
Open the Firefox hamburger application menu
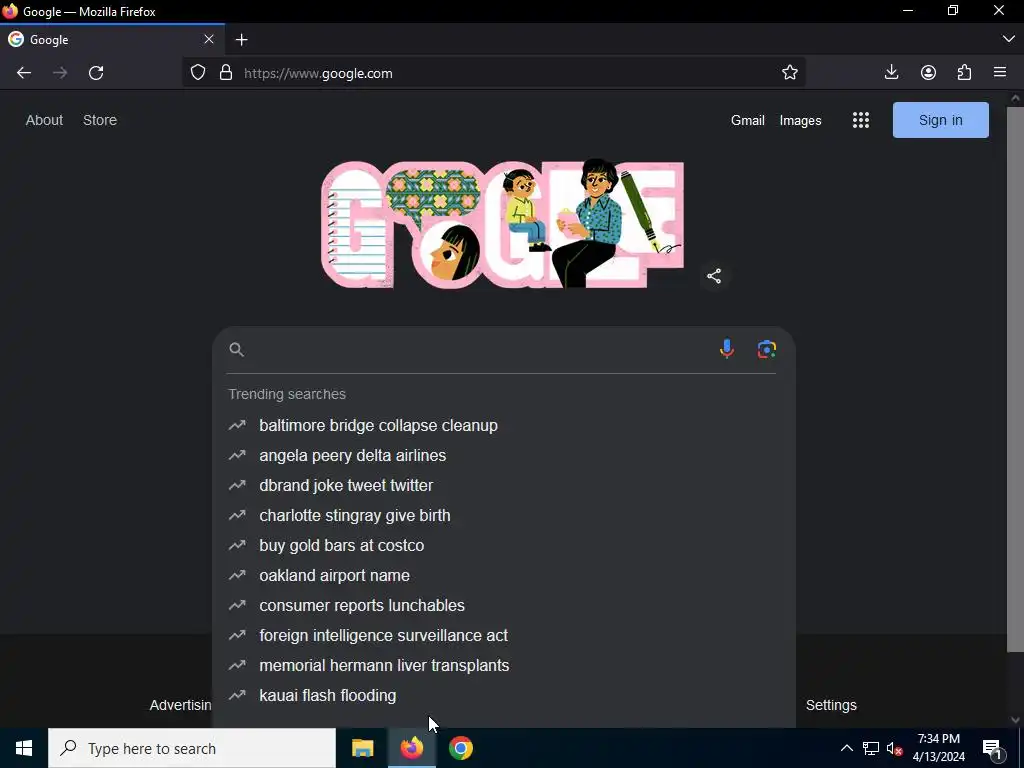tap(1000, 72)
